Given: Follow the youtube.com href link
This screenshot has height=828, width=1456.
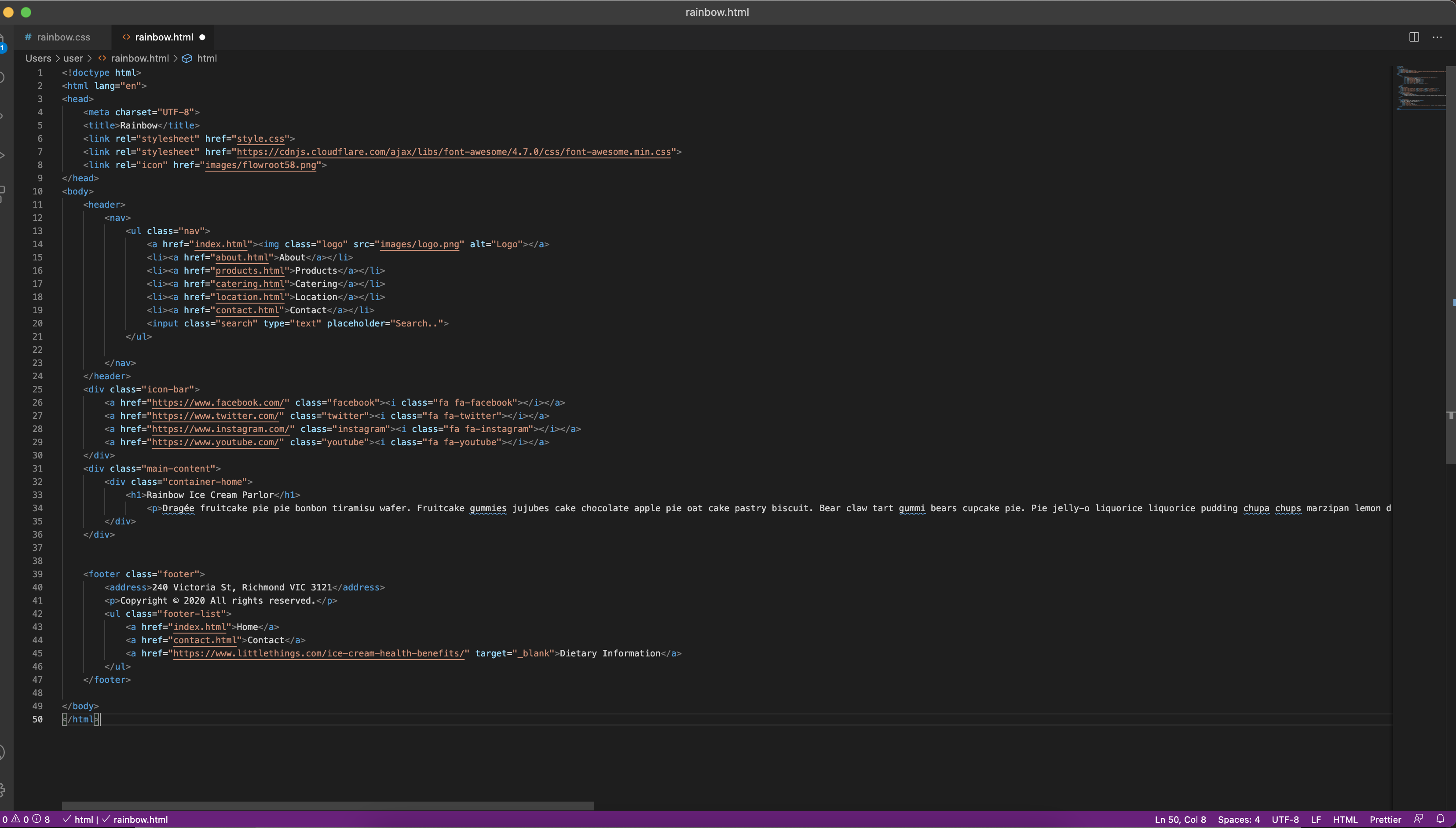Looking at the screenshot, I should click(x=216, y=442).
